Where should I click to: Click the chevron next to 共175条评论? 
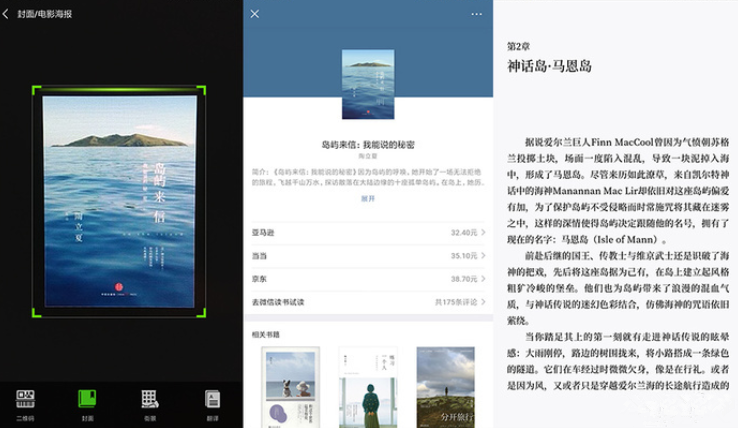click(x=483, y=302)
